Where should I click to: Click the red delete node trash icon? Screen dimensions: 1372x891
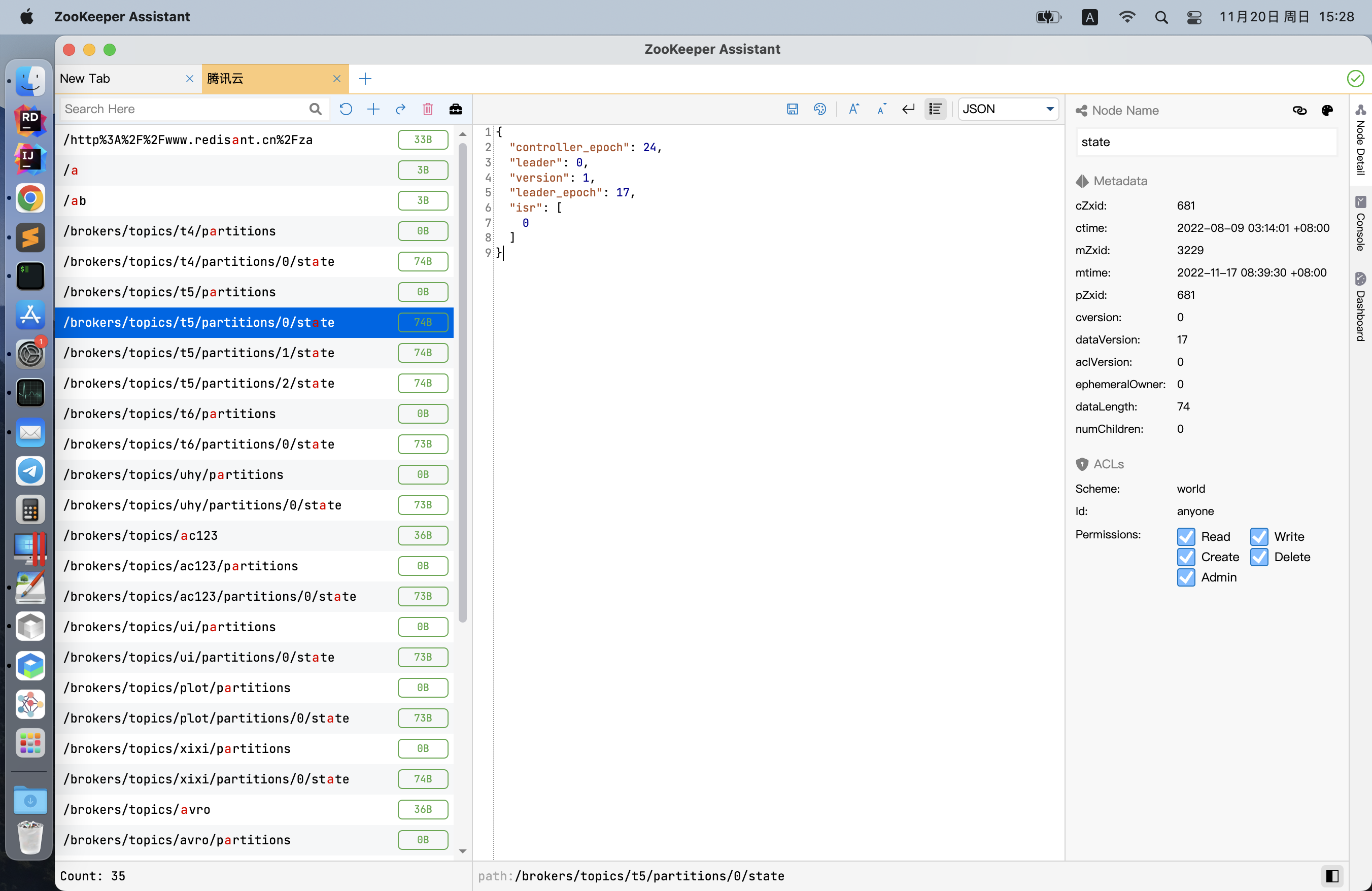pos(428,109)
